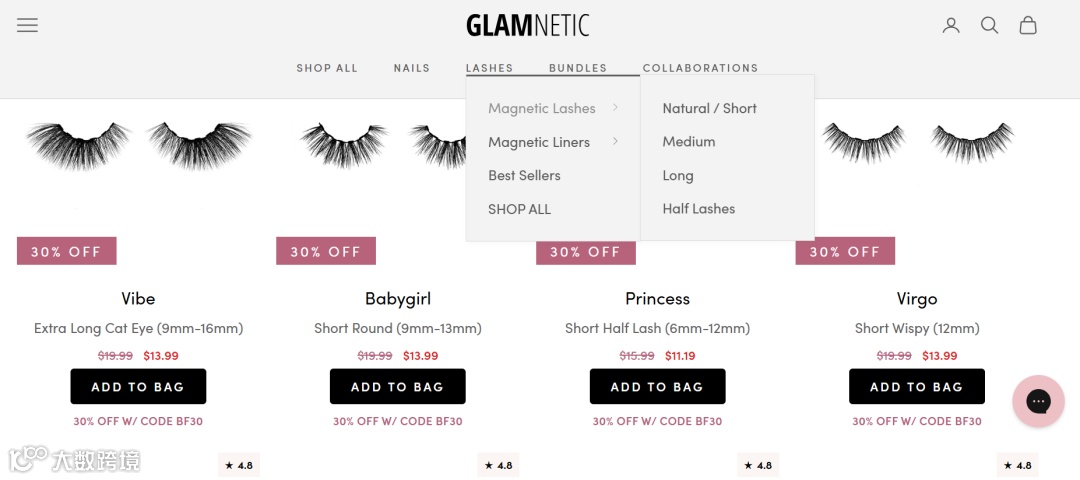
Task: Select the BUNDLES menu item
Action: [x=578, y=68]
